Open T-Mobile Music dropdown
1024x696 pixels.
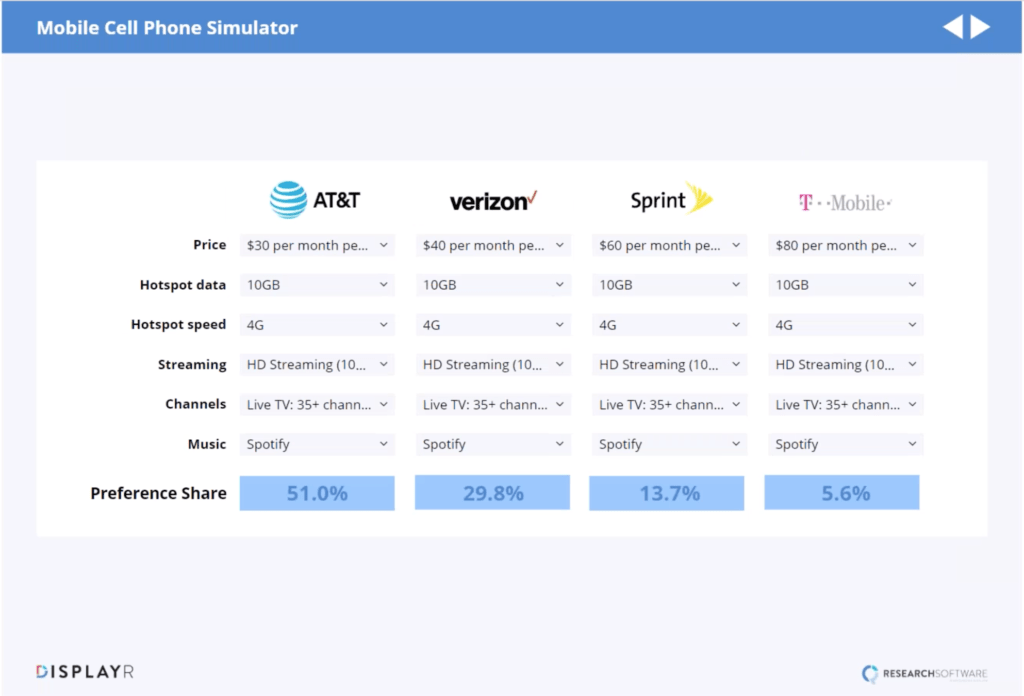coord(845,444)
